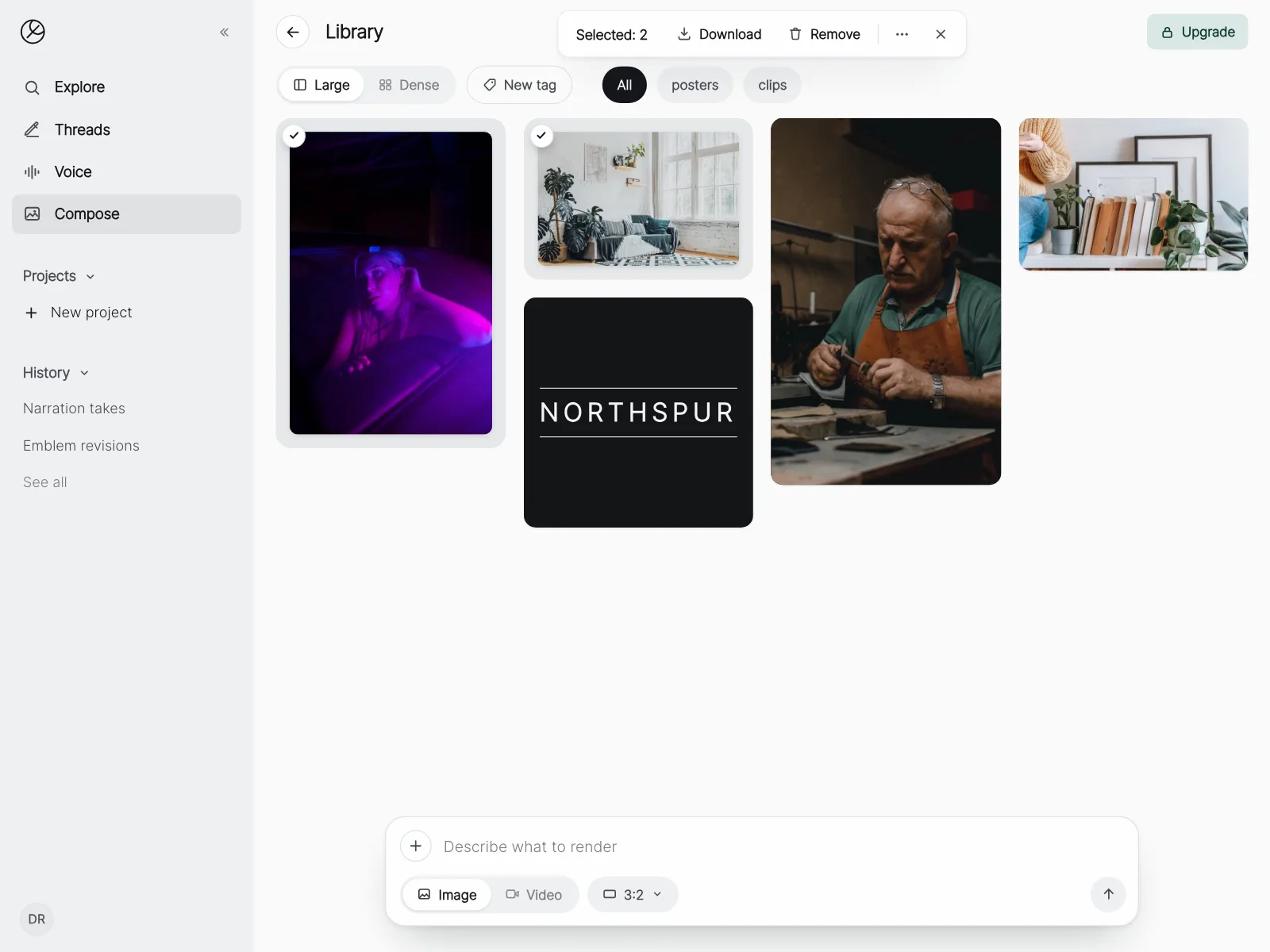The image size is (1270, 952).
Task: Remove the selected items
Action: click(x=825, y=34)
